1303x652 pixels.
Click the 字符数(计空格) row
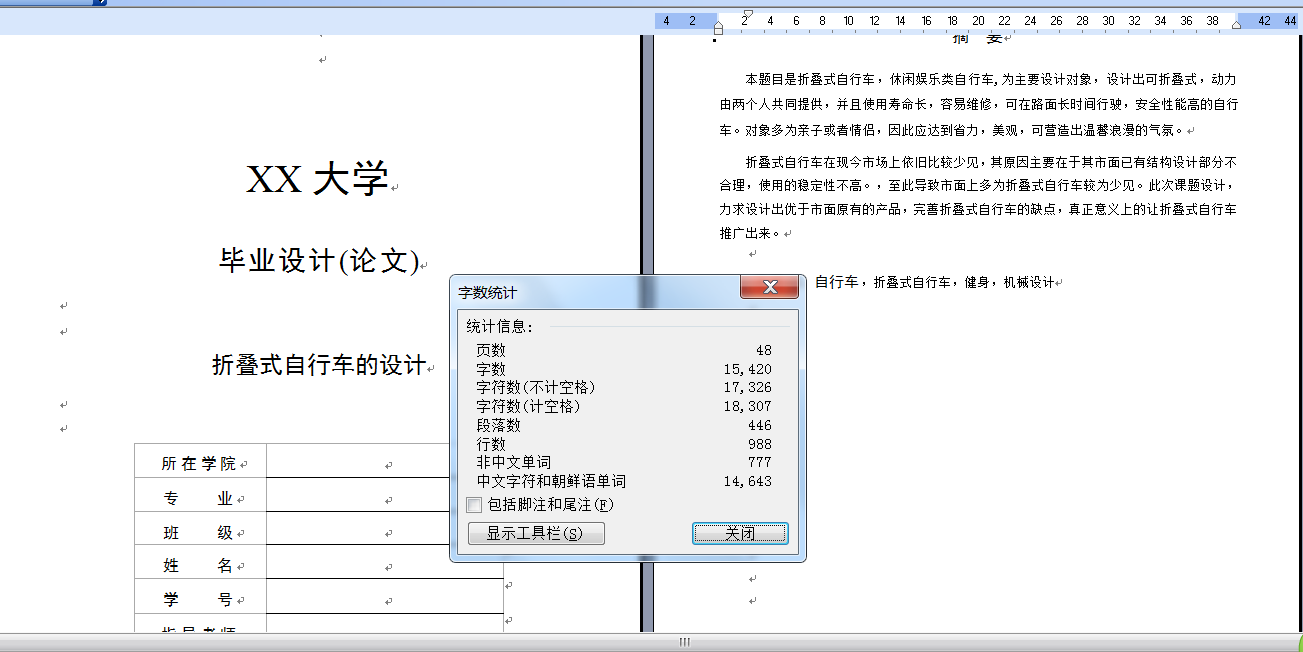pos(624,407)
